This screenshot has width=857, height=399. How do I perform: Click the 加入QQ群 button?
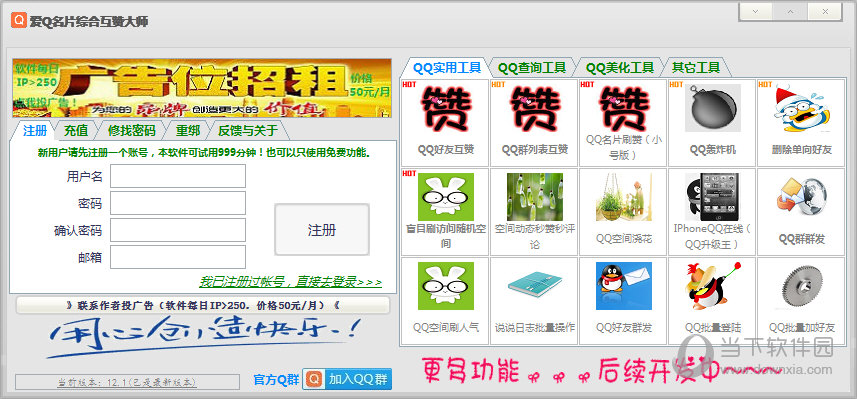(347, 379)
